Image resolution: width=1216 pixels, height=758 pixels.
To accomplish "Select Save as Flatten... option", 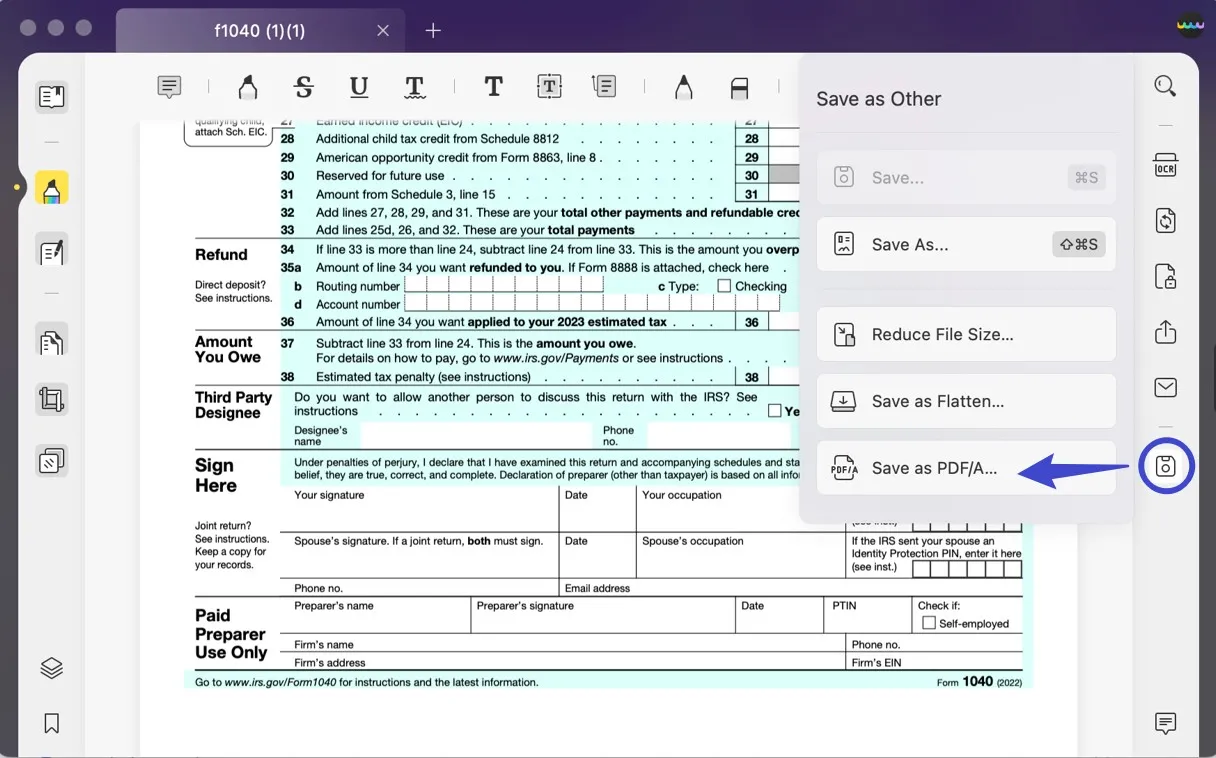I will pyautogui.click(x=966, y=401).
